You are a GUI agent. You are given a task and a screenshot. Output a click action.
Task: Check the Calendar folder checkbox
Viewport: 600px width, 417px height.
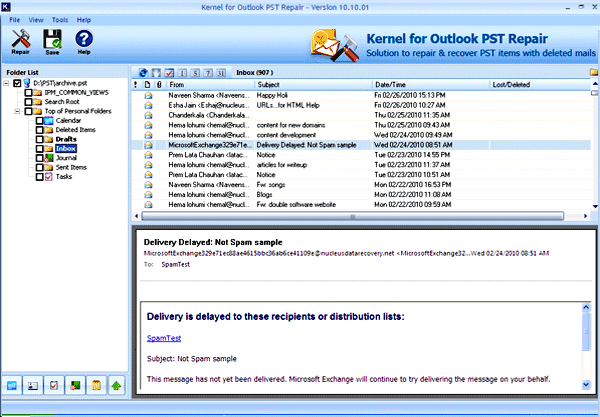[x=39, y=121]
